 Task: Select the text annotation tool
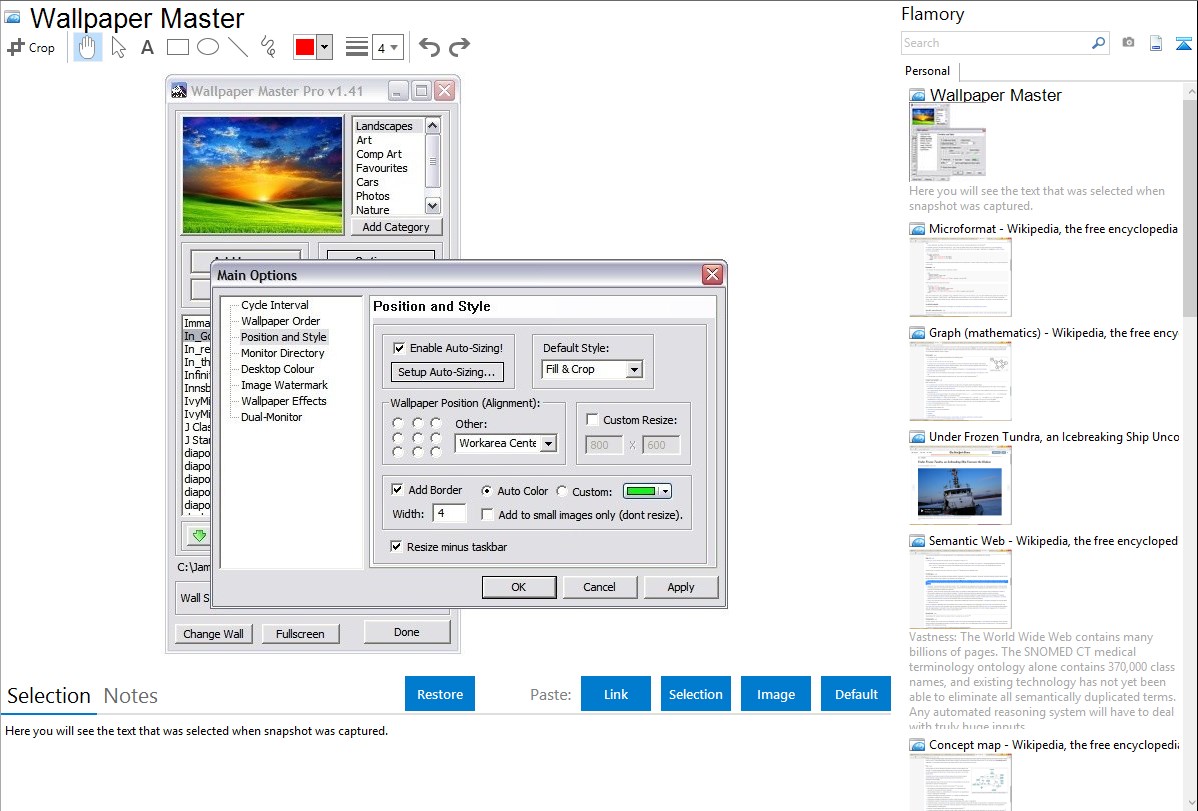pos(147,47)
